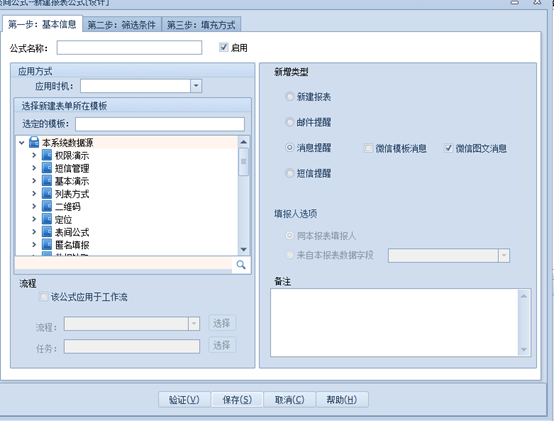
Task: Select the 匿名填报 tree row text
Action: click(72, 245)
